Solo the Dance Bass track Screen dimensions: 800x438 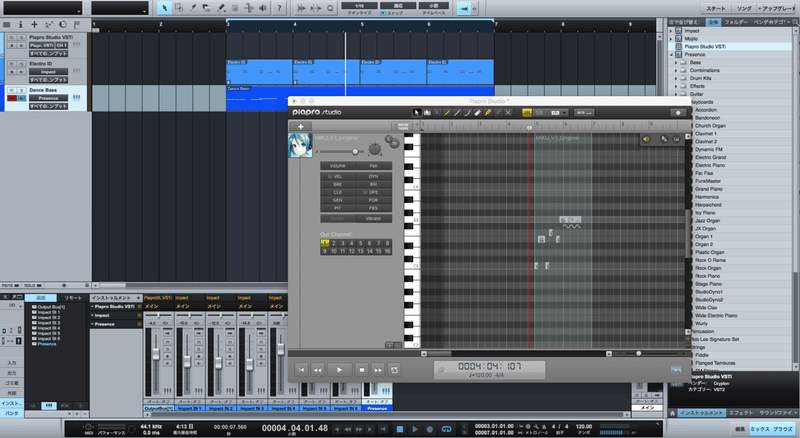pos(21,90)
